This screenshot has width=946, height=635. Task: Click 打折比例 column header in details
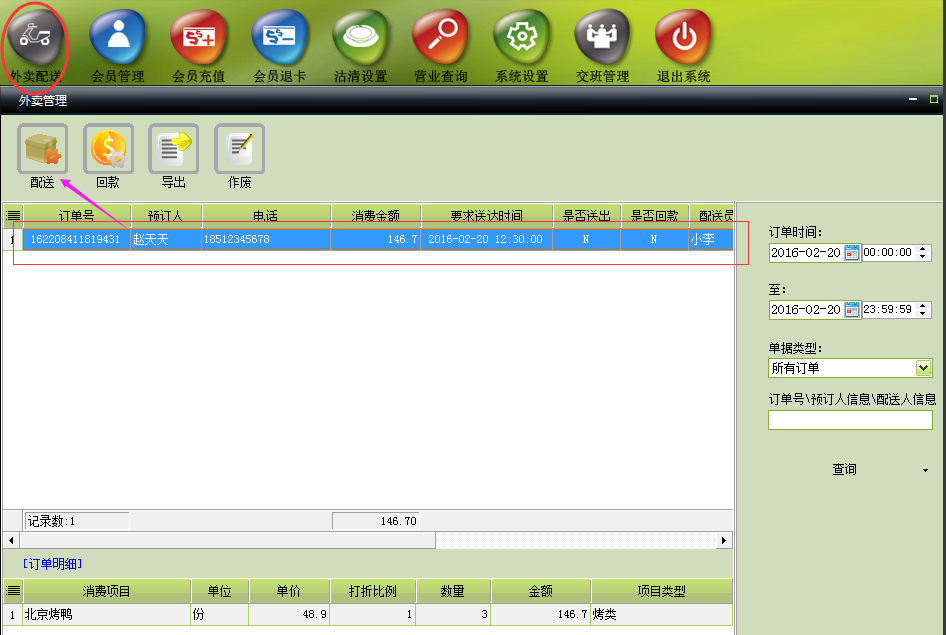pos(372,591)
